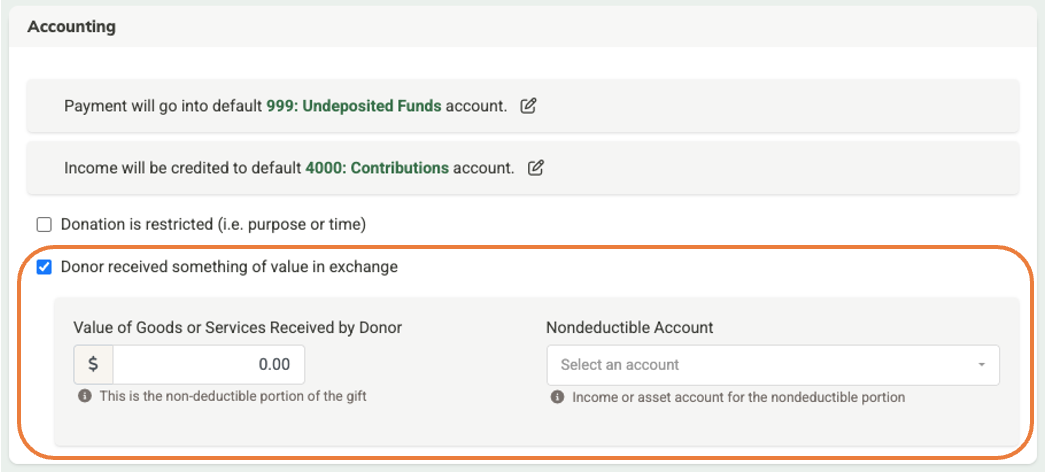The height and width of the screenshot is (474, 1045).
Task: Click the 4000: Contributions link
Action: click(x=377, y=168)
